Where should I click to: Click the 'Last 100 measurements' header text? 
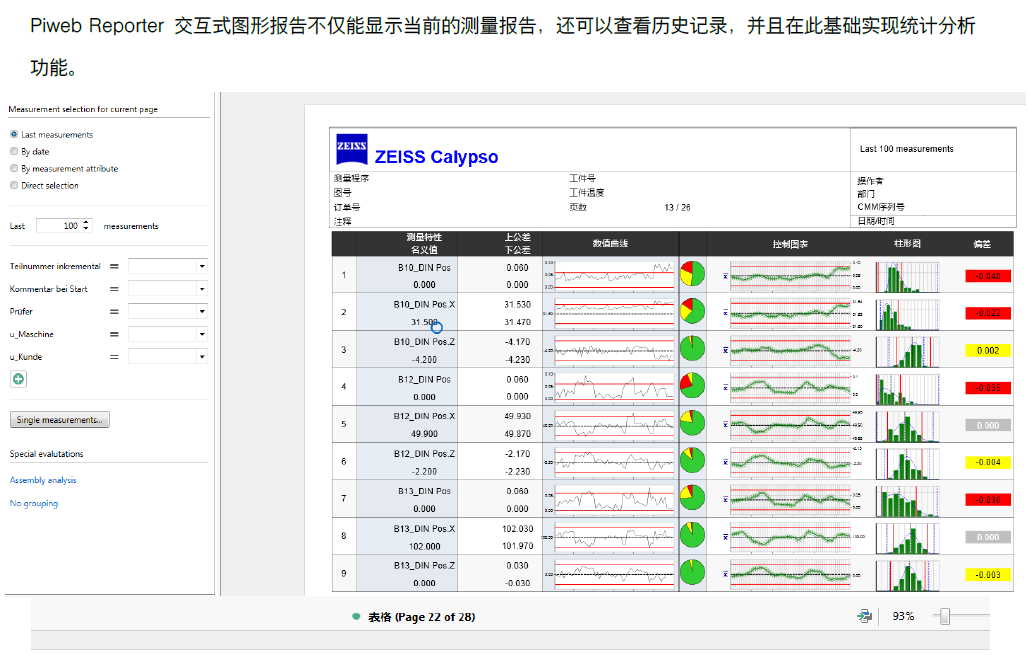pos(907,149)
